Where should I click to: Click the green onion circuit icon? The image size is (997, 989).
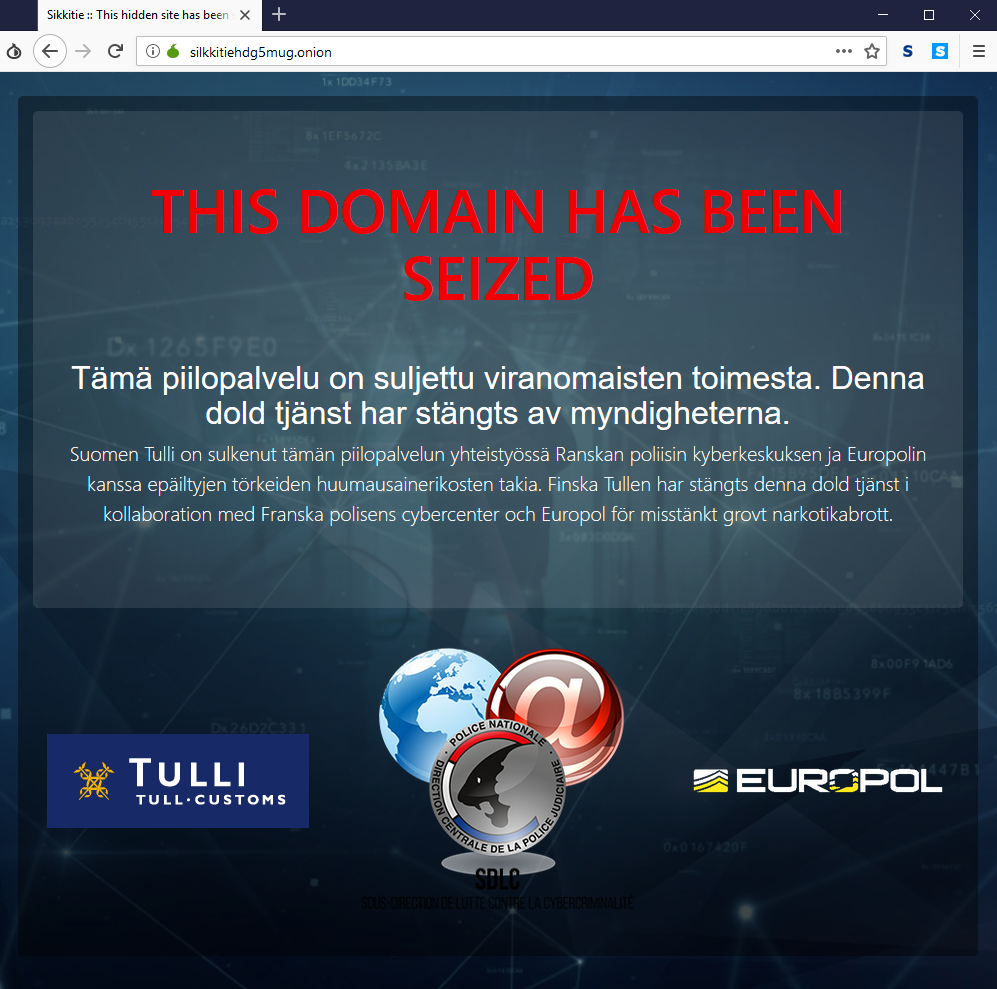[173, 51]
